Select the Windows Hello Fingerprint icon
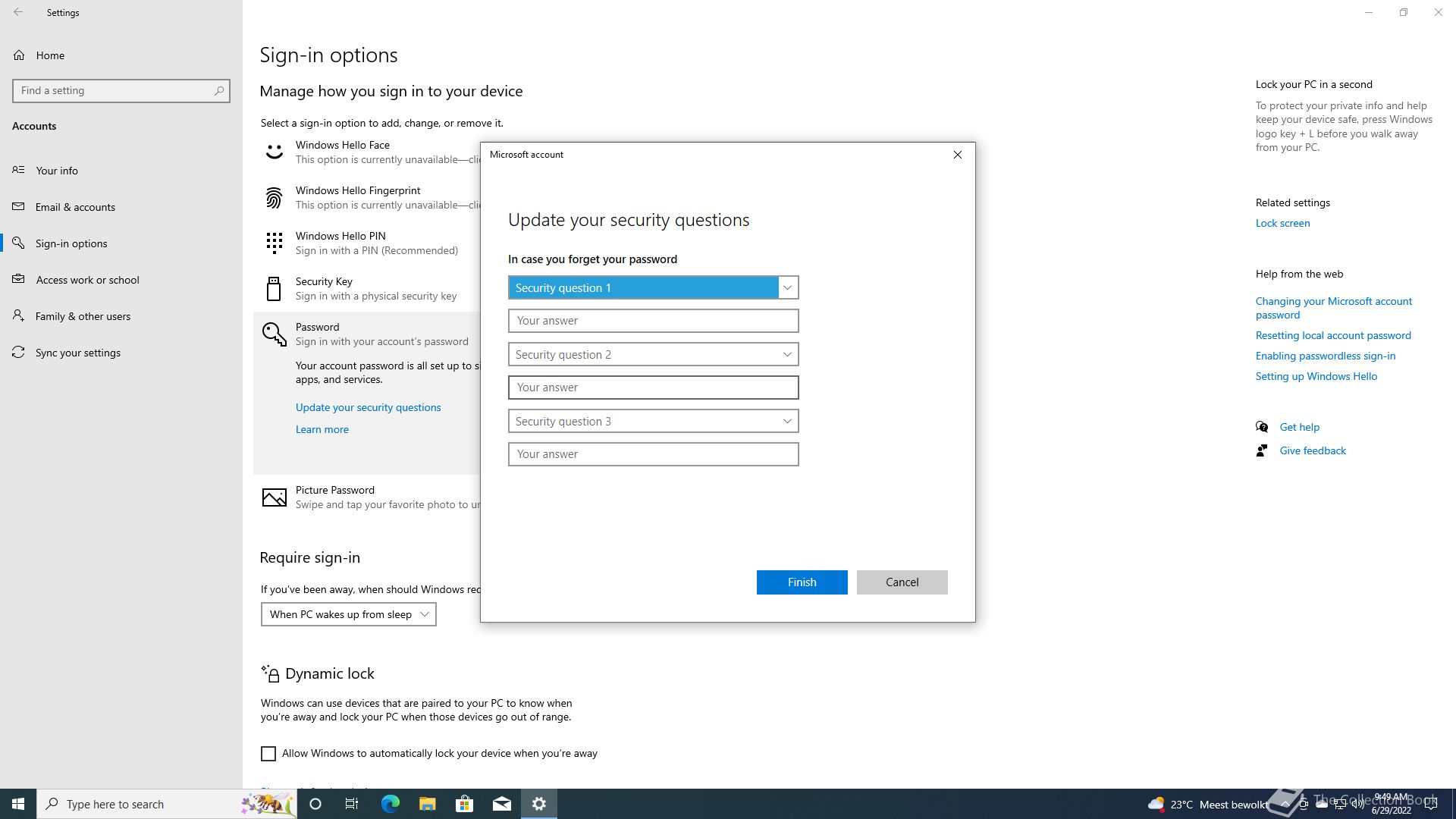1456x819 pixels. tap(274, 198)
